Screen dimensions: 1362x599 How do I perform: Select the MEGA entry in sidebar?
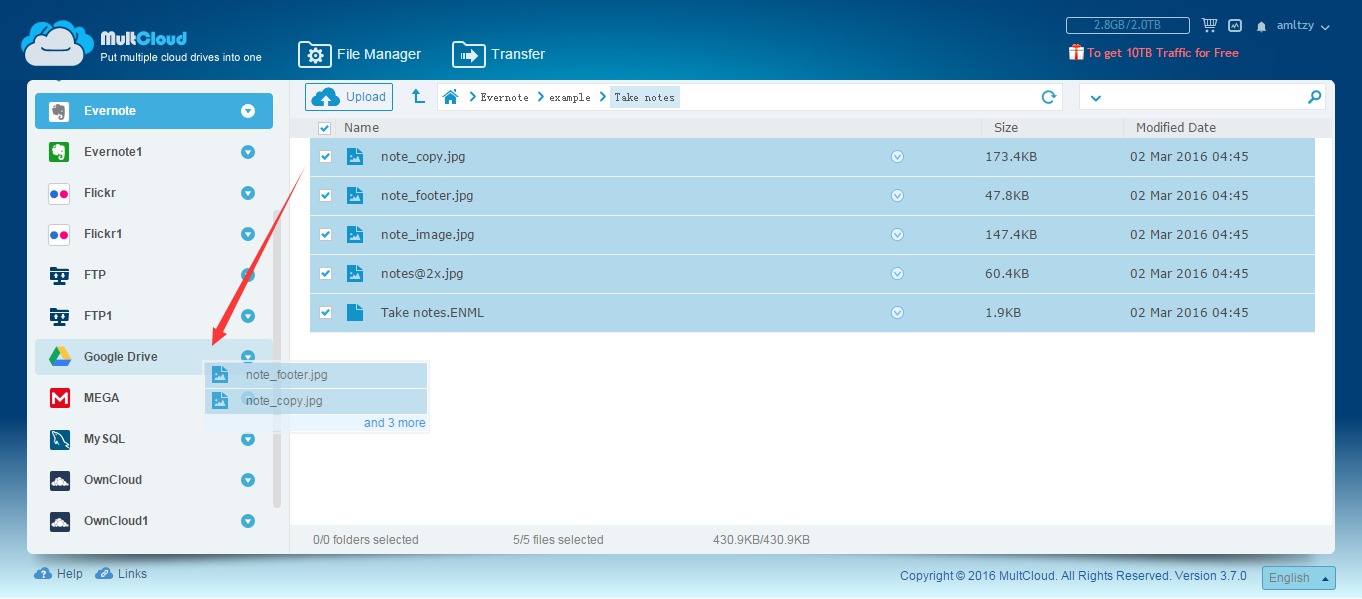(154, 398)
